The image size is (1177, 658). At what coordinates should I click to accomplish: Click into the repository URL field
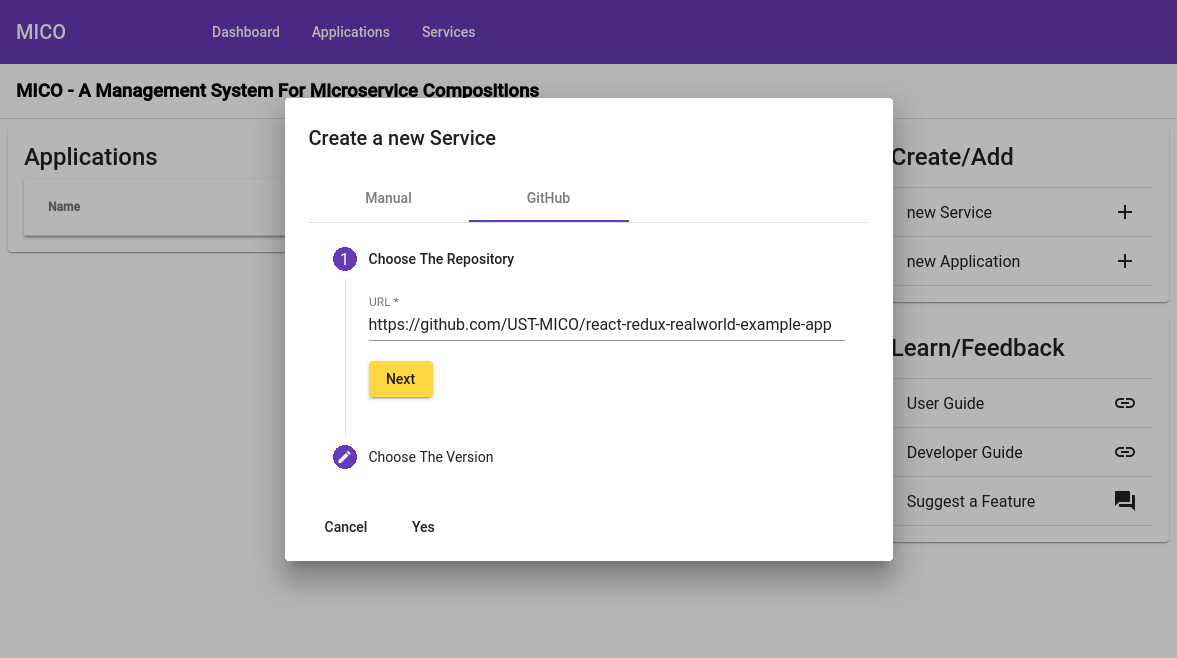[607, 325]
